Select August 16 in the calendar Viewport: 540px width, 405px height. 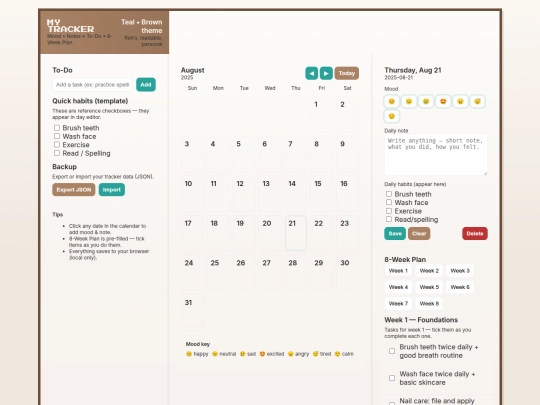(347, 194)
